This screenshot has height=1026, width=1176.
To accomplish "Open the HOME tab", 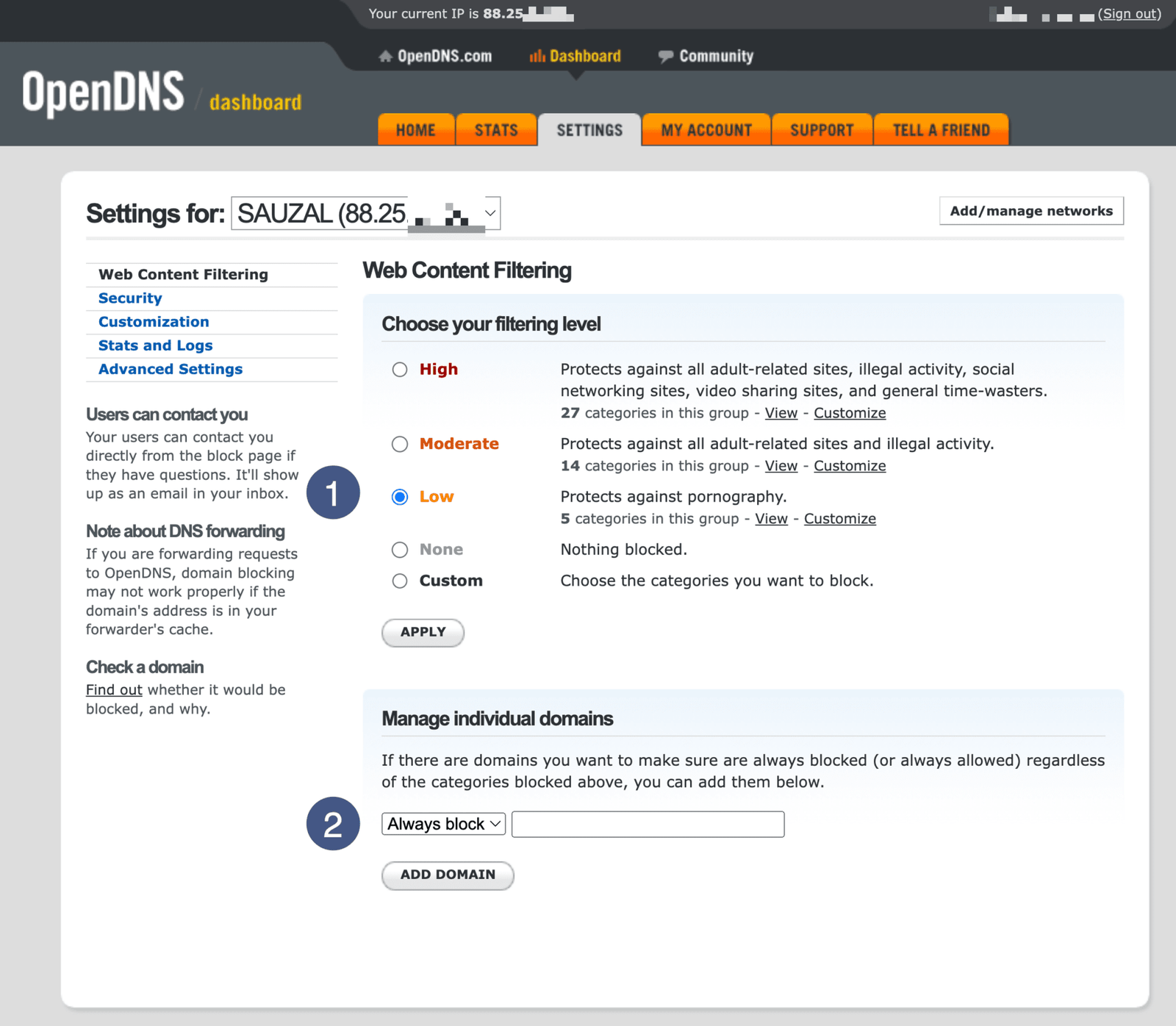I will 416,130.
